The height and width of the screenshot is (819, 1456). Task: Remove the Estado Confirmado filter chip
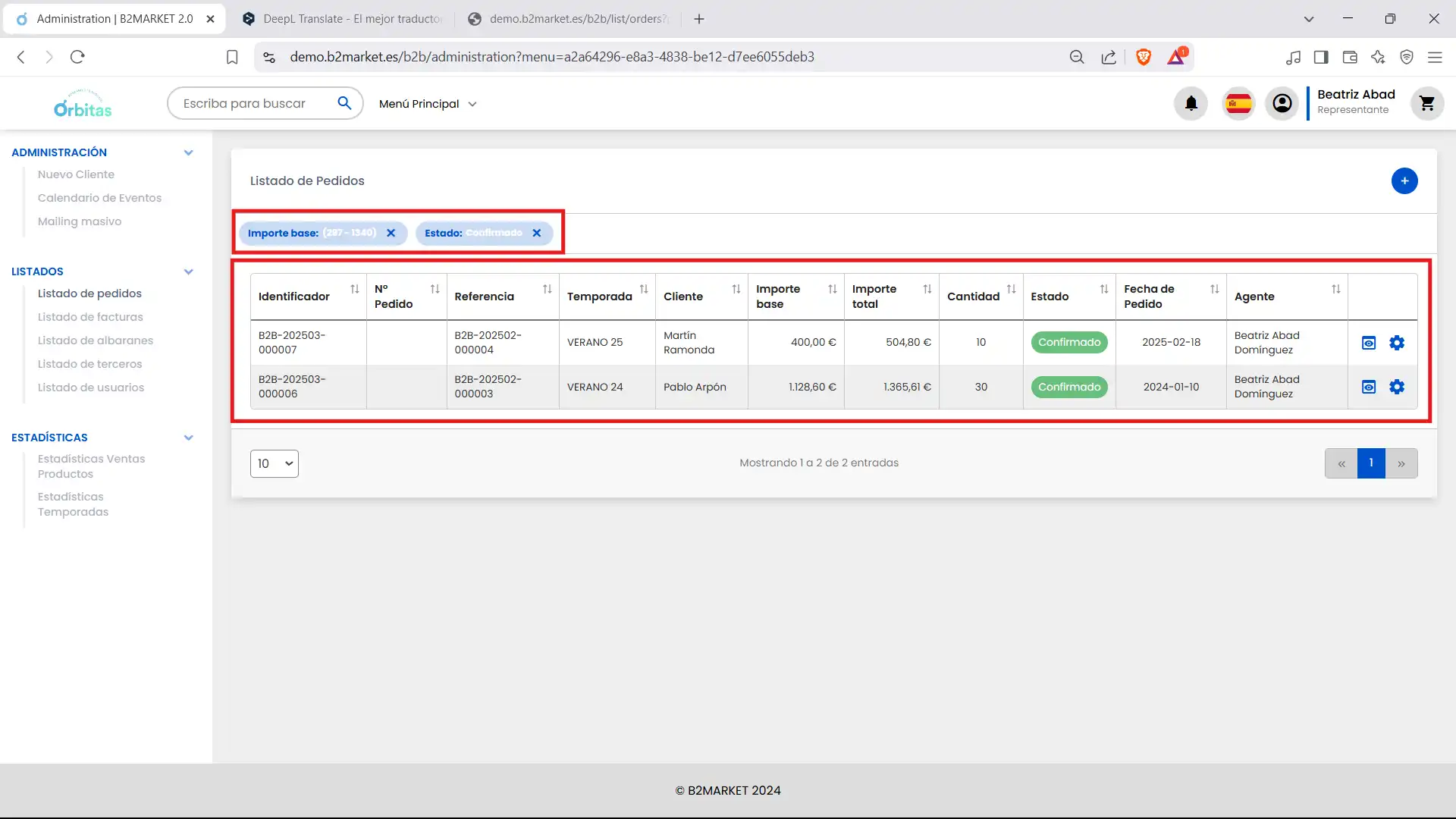[536, 233]
